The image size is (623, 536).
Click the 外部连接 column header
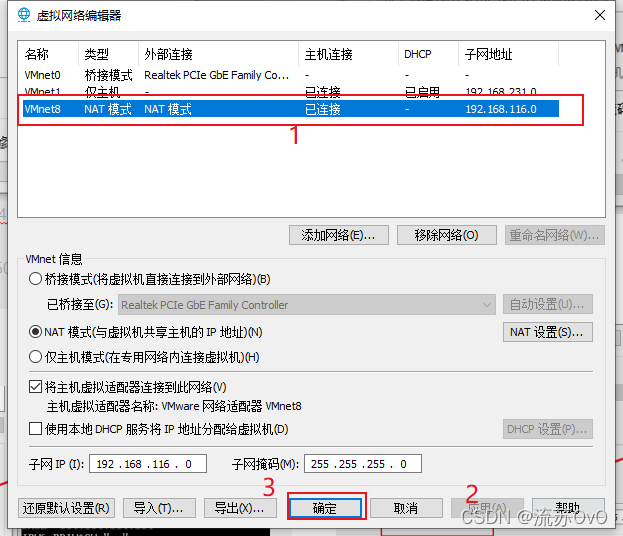(x=218, y=54)
